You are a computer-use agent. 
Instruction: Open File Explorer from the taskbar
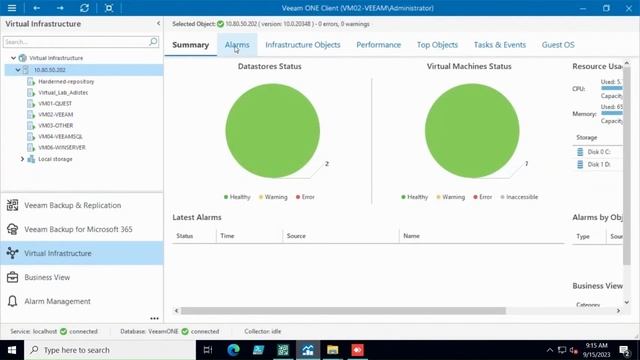tap(333, 350)
